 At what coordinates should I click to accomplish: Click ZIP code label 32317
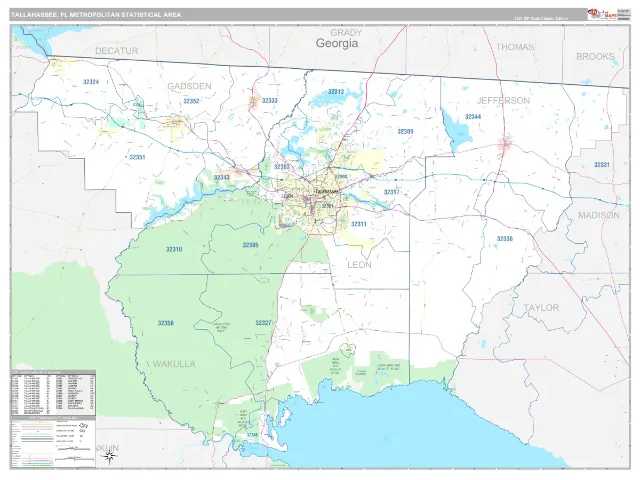click(x=391, y=192)
